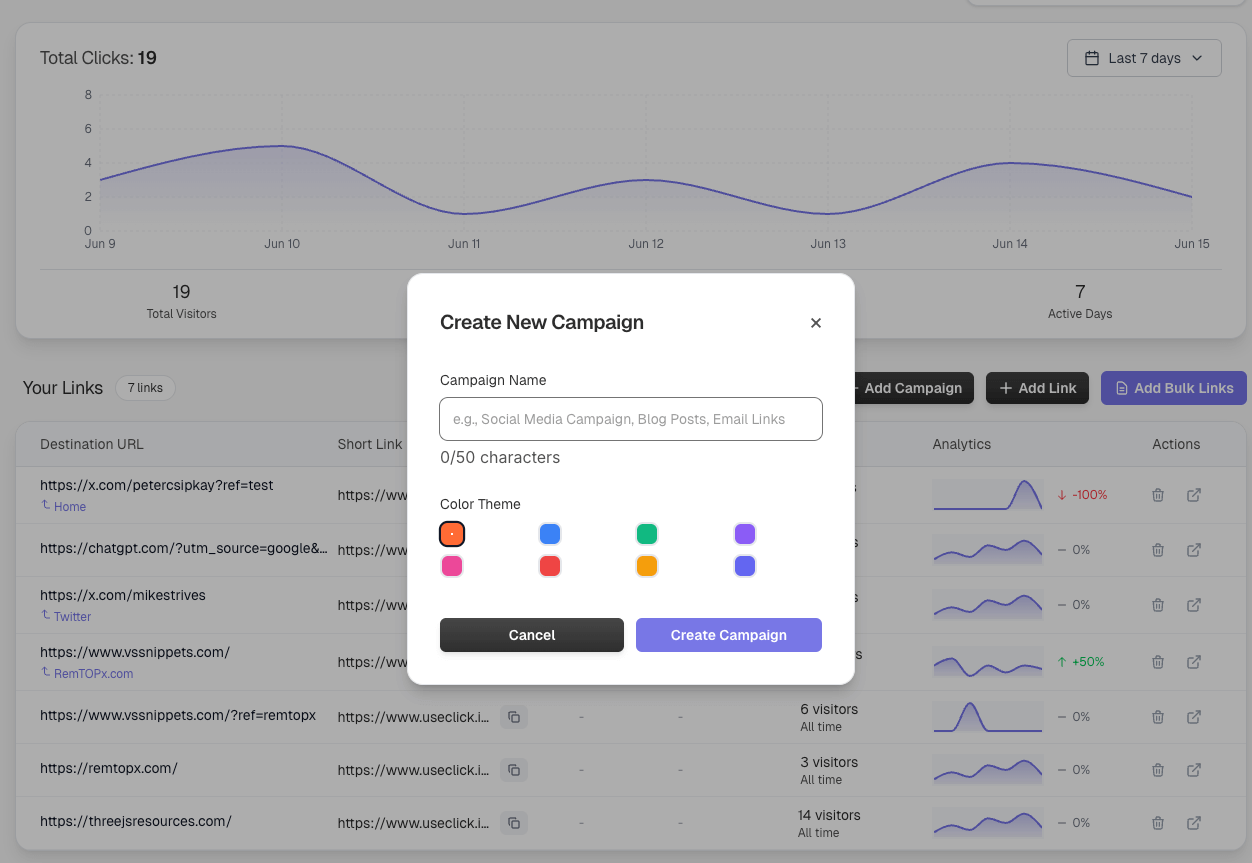The image size is (1252, 863).
Task: Delete the x.com/mikestrives link
Action: point(1157,604)
